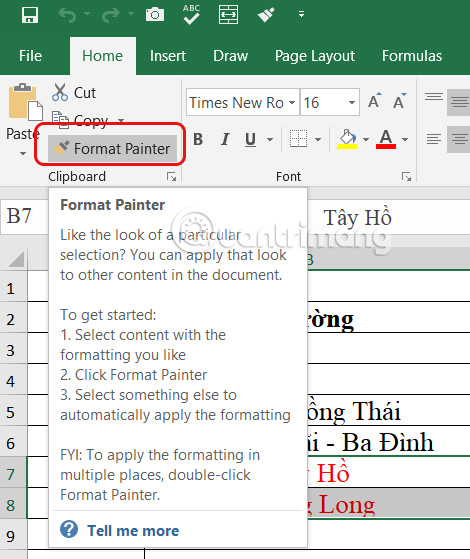Click the Paste clipboard icon

point(25,103)
